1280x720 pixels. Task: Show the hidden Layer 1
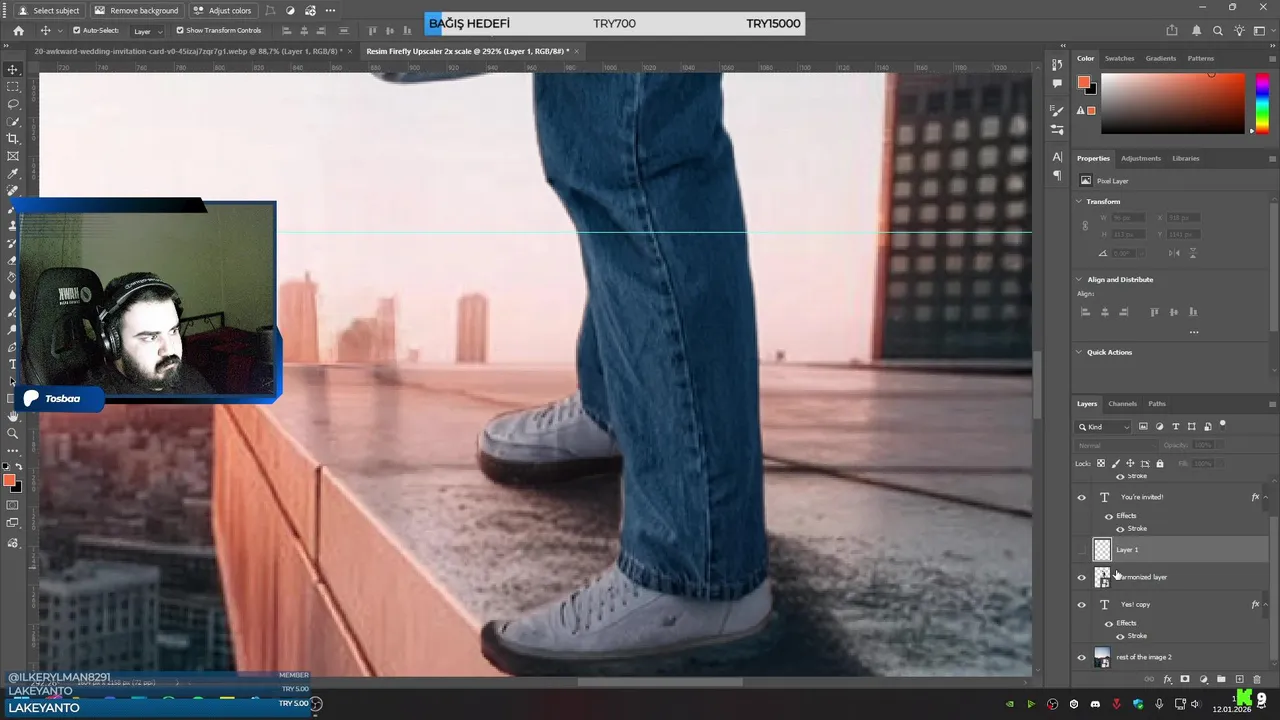(x=1081, y=550)
